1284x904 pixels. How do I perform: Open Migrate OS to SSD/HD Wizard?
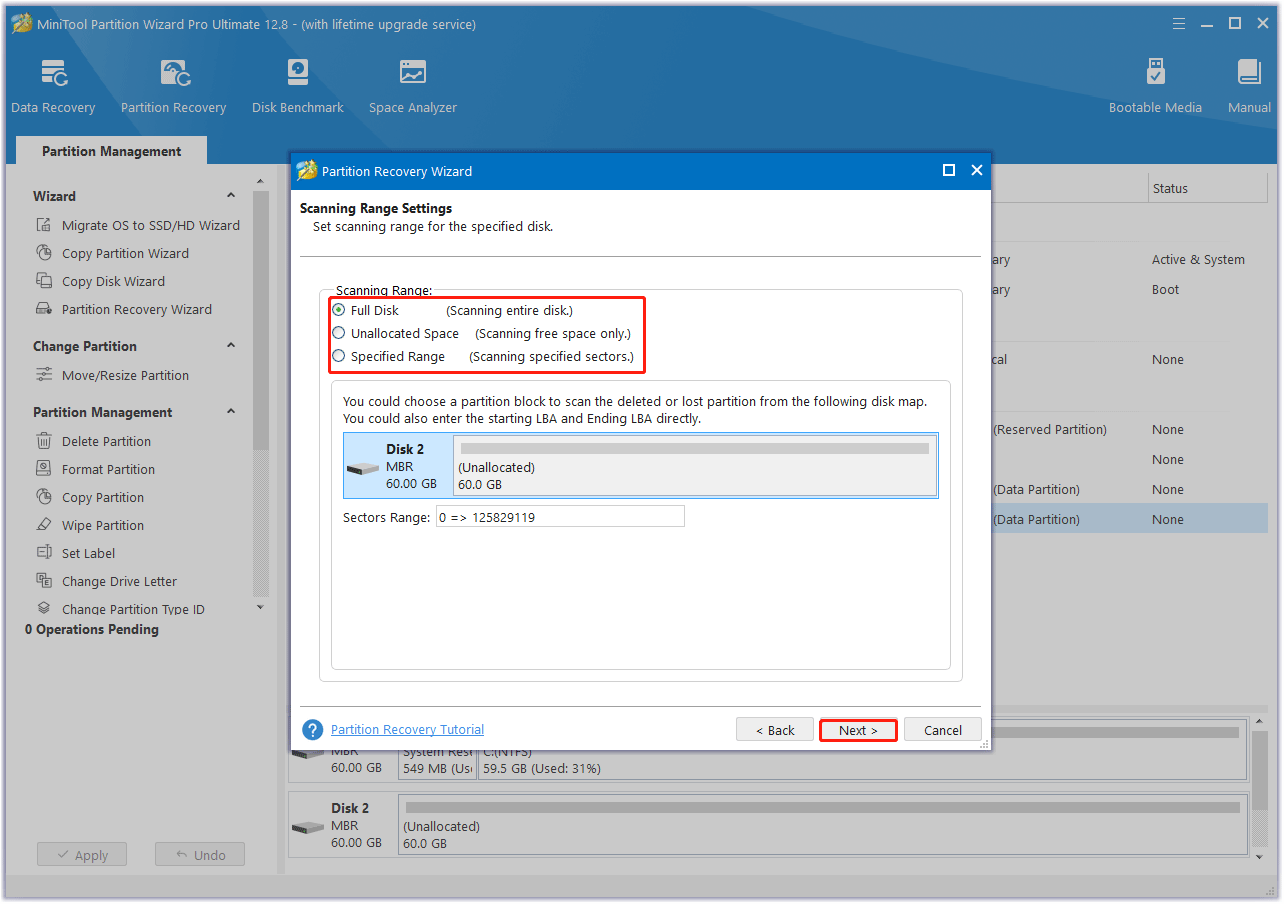pos(150,225)
